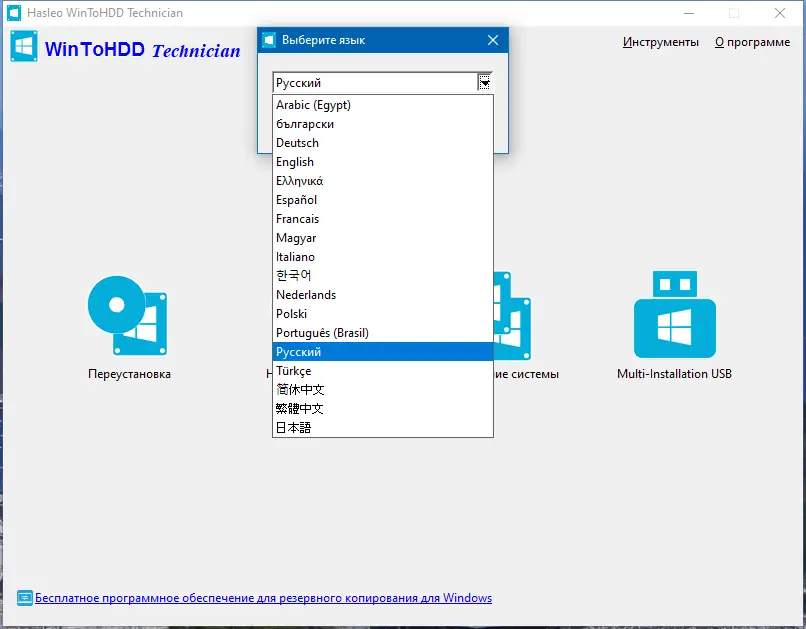Screen dimensions: 806x629
Task: Open the free Windows backup software link
Action: (x=264, y=597)
